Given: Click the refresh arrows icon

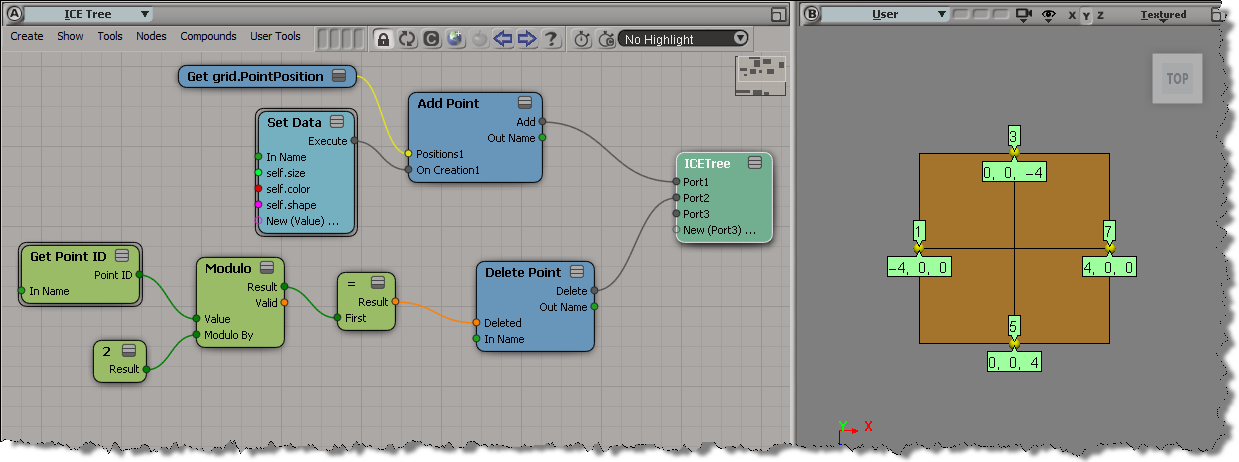Looking at the screenshot, I should 407,39.
